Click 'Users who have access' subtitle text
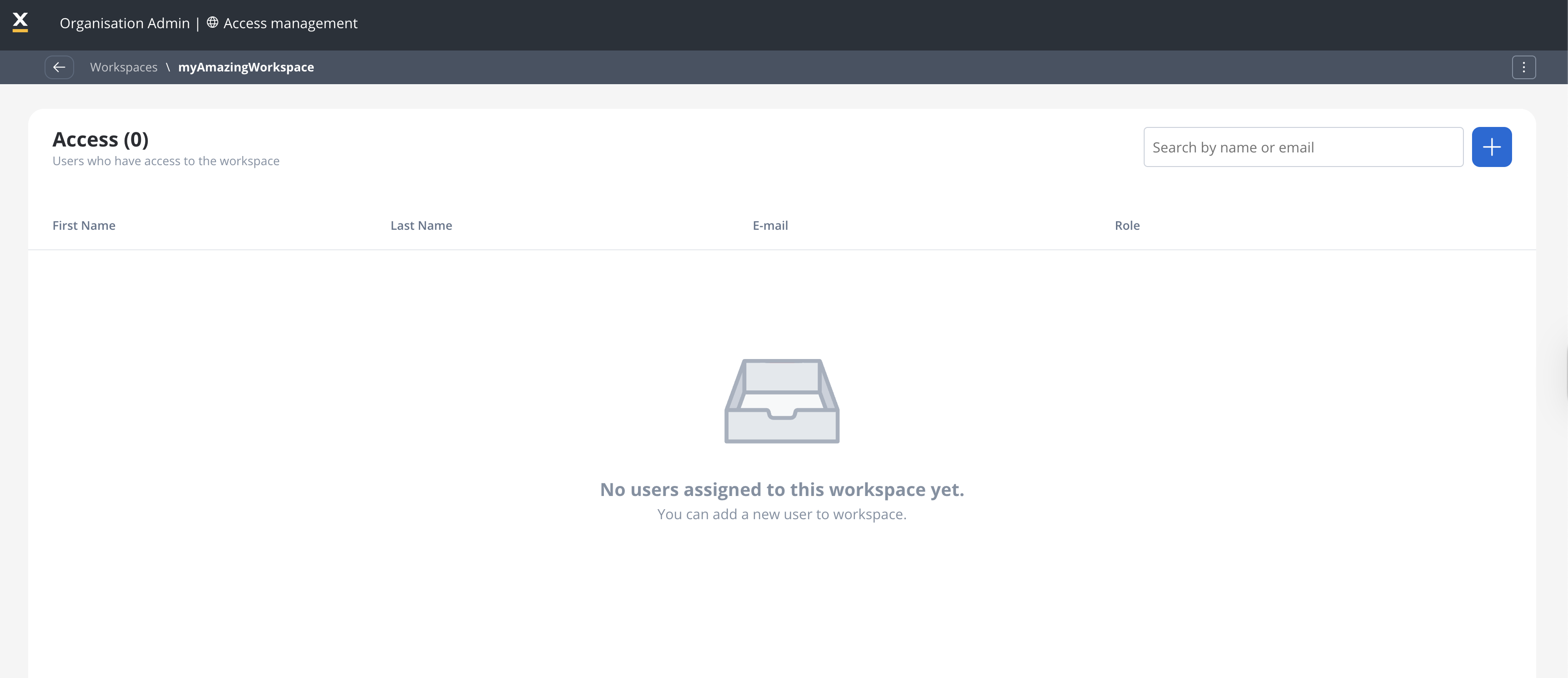This screenshot has height=678, width=1568. 166,161
